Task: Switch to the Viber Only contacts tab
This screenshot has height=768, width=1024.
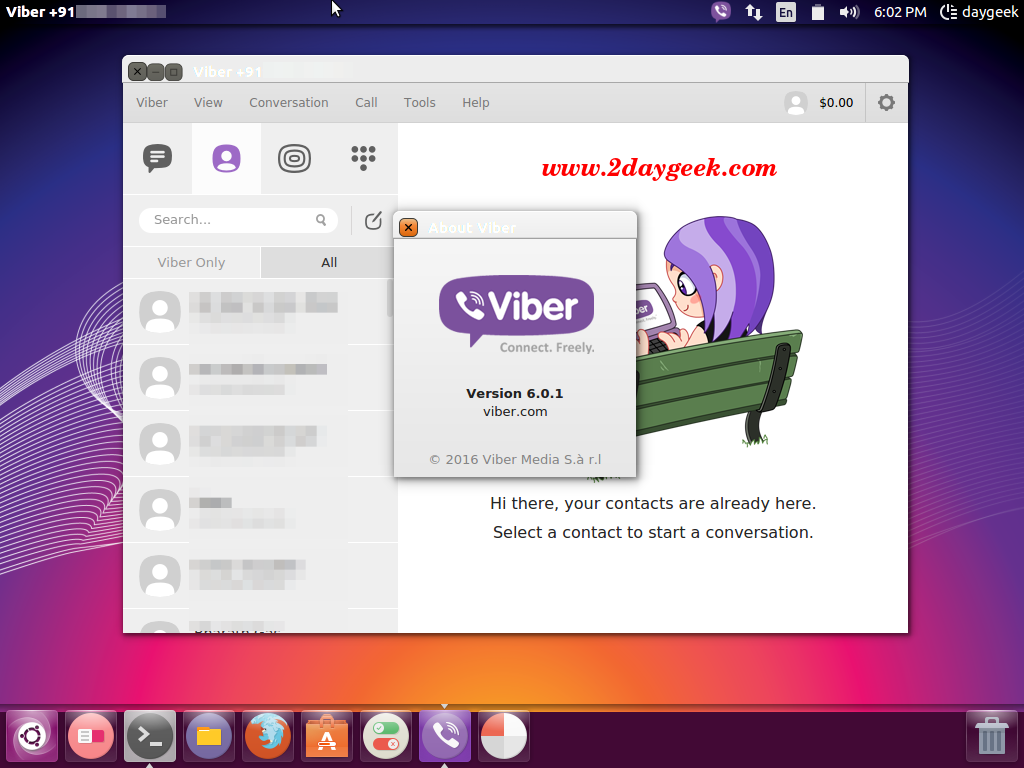Action: pyautogui.click(x=191, y=263)
